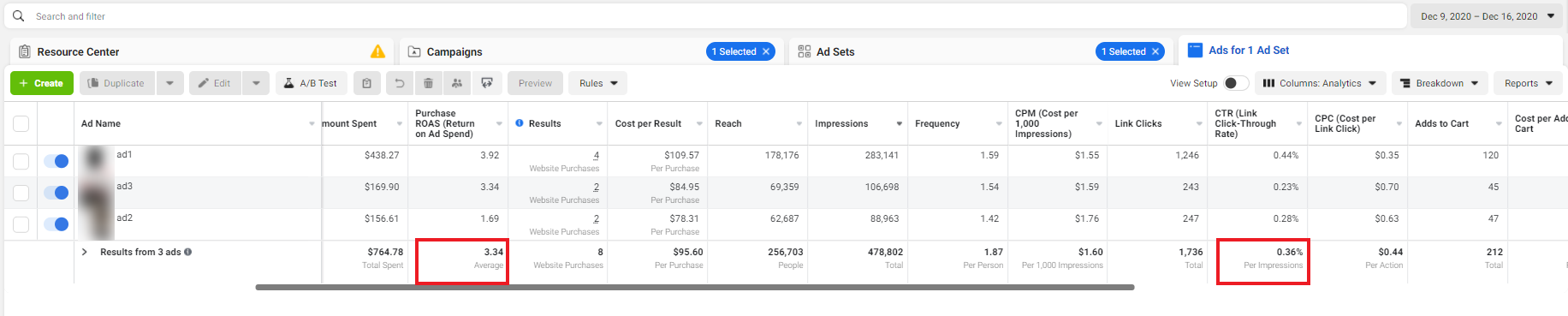Image resolution: width=1568 pixels, height=316 pixels.
Task: Click the yellow warning triangle icon
Action: point(377,51)
